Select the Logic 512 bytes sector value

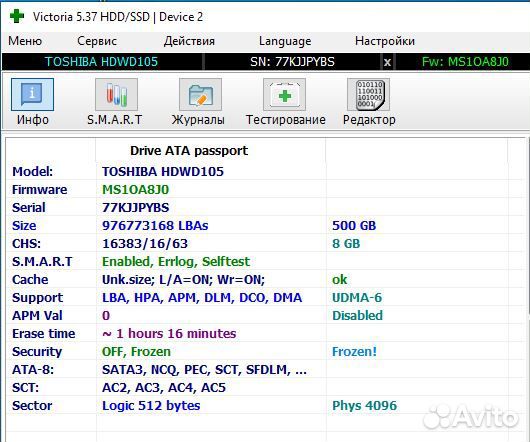(151, 406)
